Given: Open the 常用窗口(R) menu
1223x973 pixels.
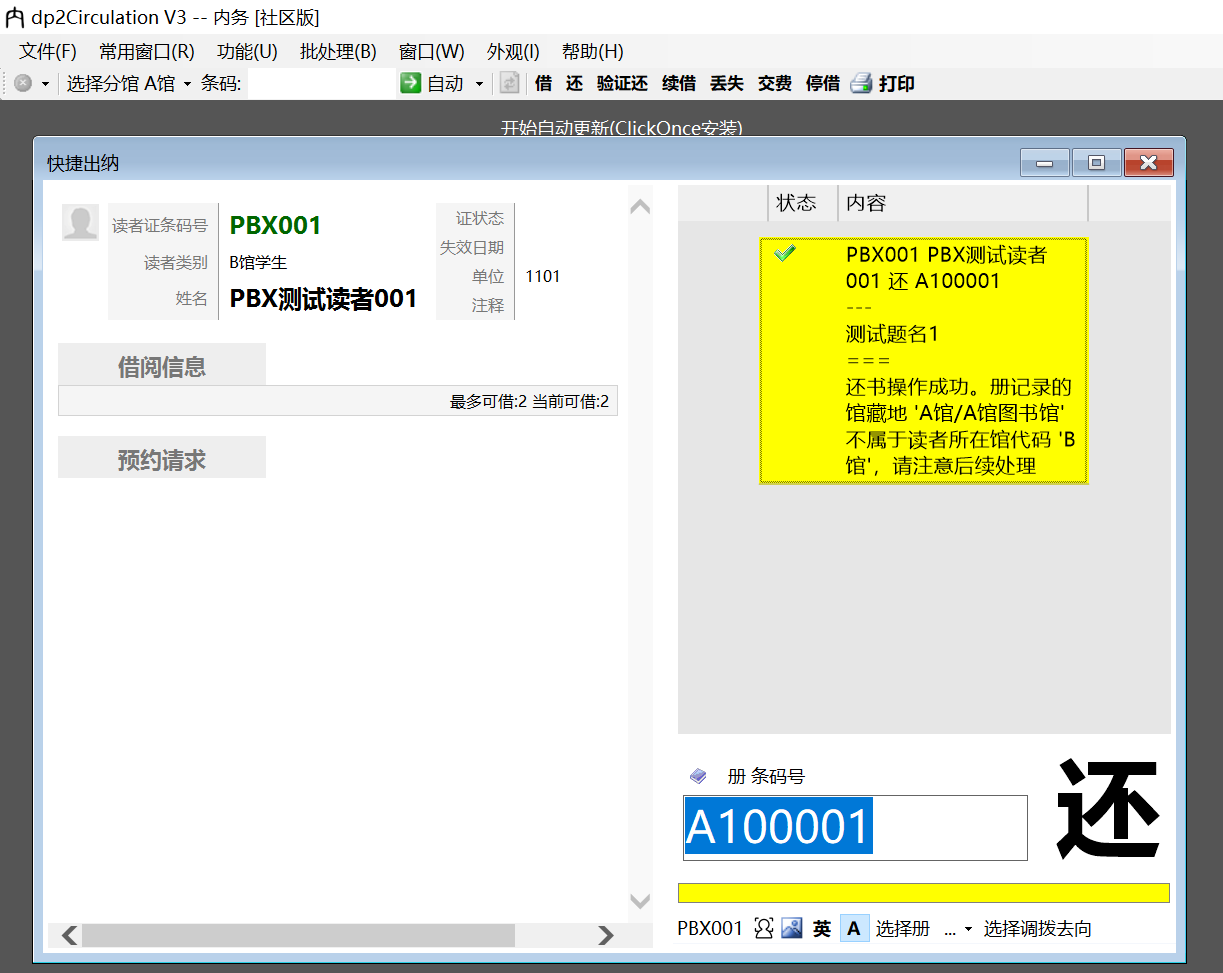Looking at the screenshot, I should (x=147, y=52).
